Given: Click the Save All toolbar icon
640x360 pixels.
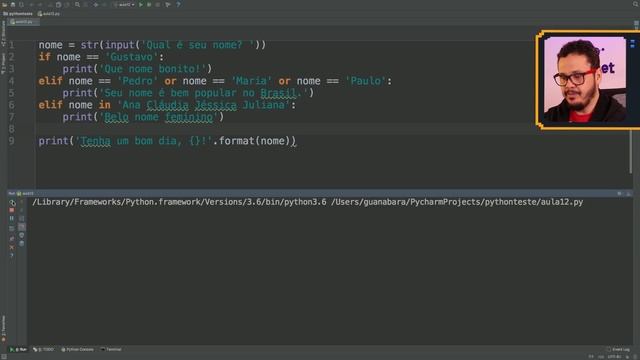Looking at the screenshot, I should point(13,4).
